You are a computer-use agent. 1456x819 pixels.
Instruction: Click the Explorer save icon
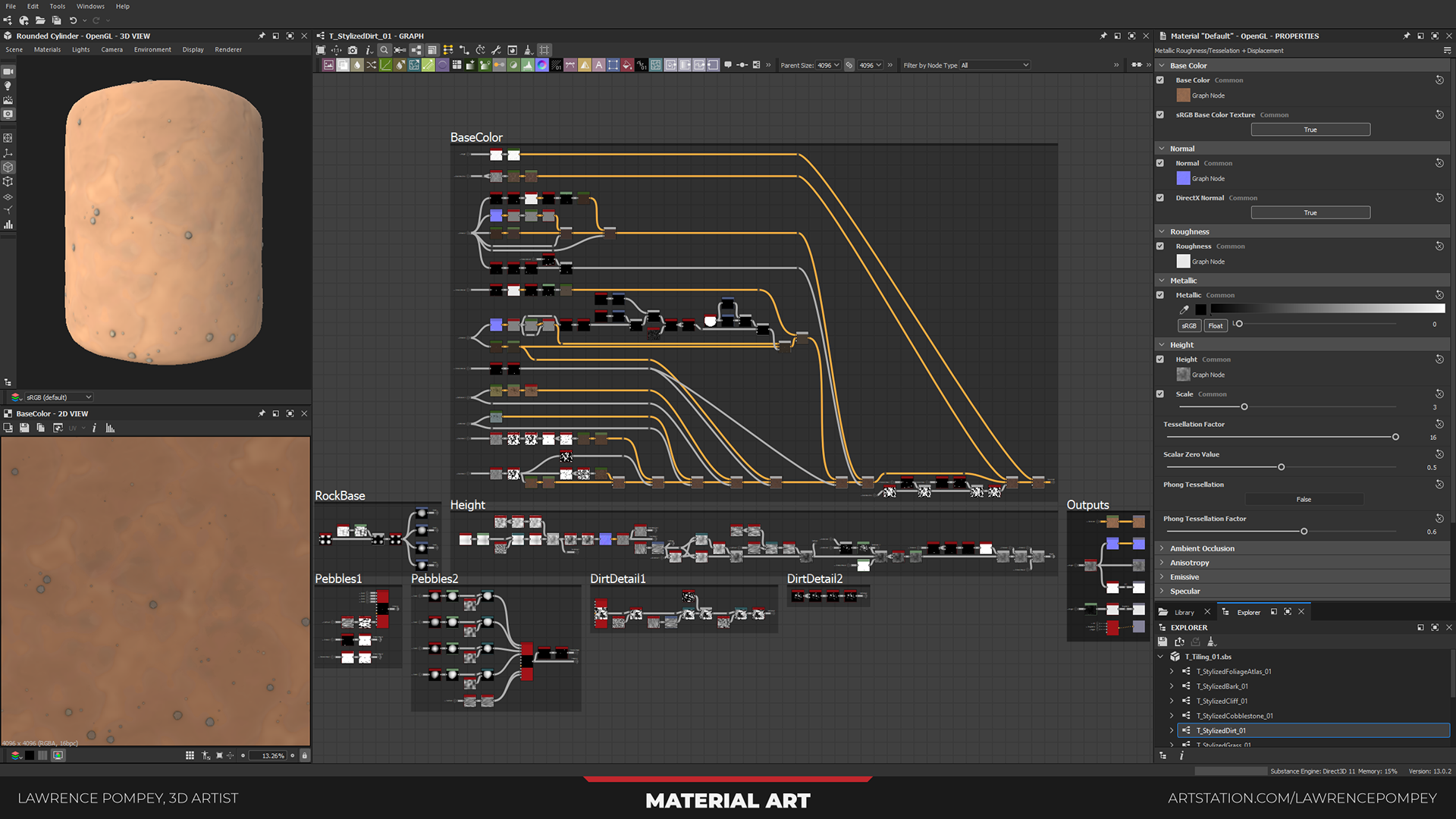click(1163, 642)
